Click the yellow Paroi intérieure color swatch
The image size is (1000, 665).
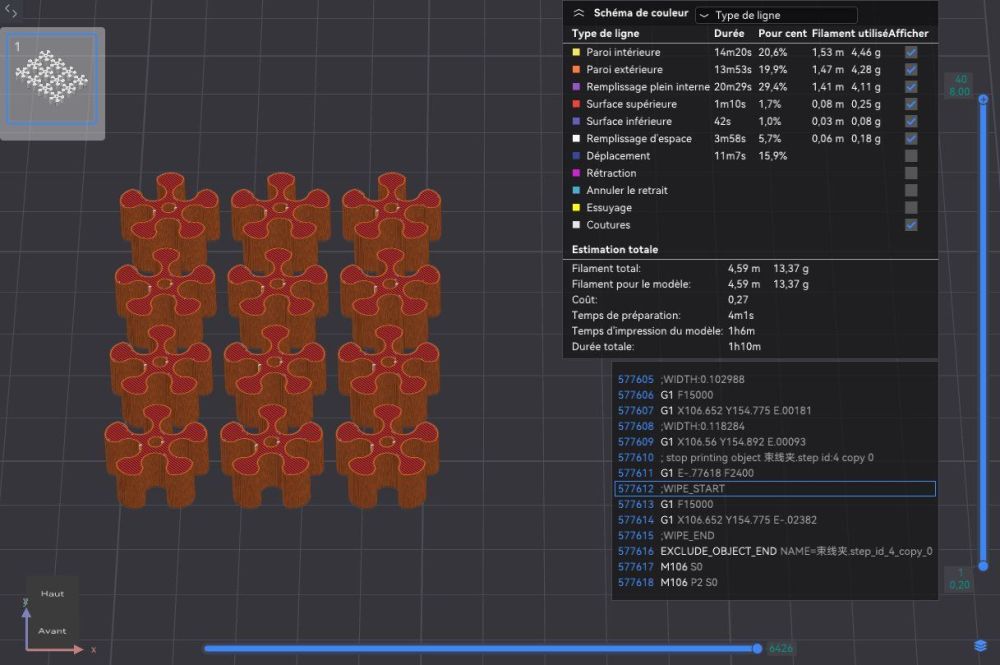(x=576, y=52)
